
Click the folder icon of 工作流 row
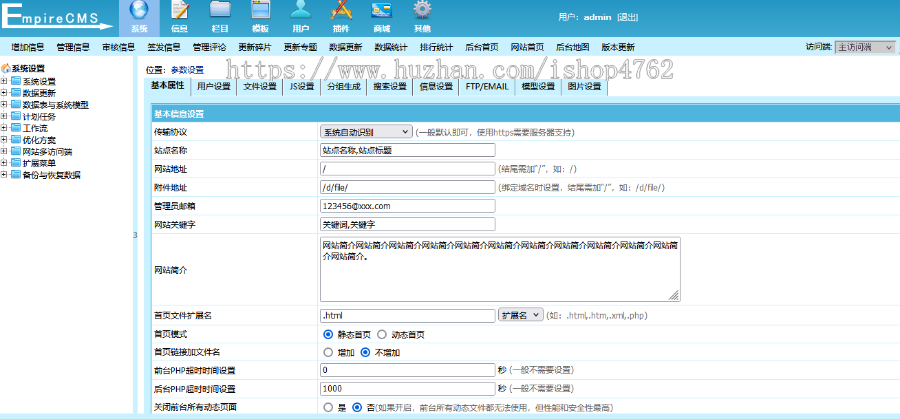[15, 128]
